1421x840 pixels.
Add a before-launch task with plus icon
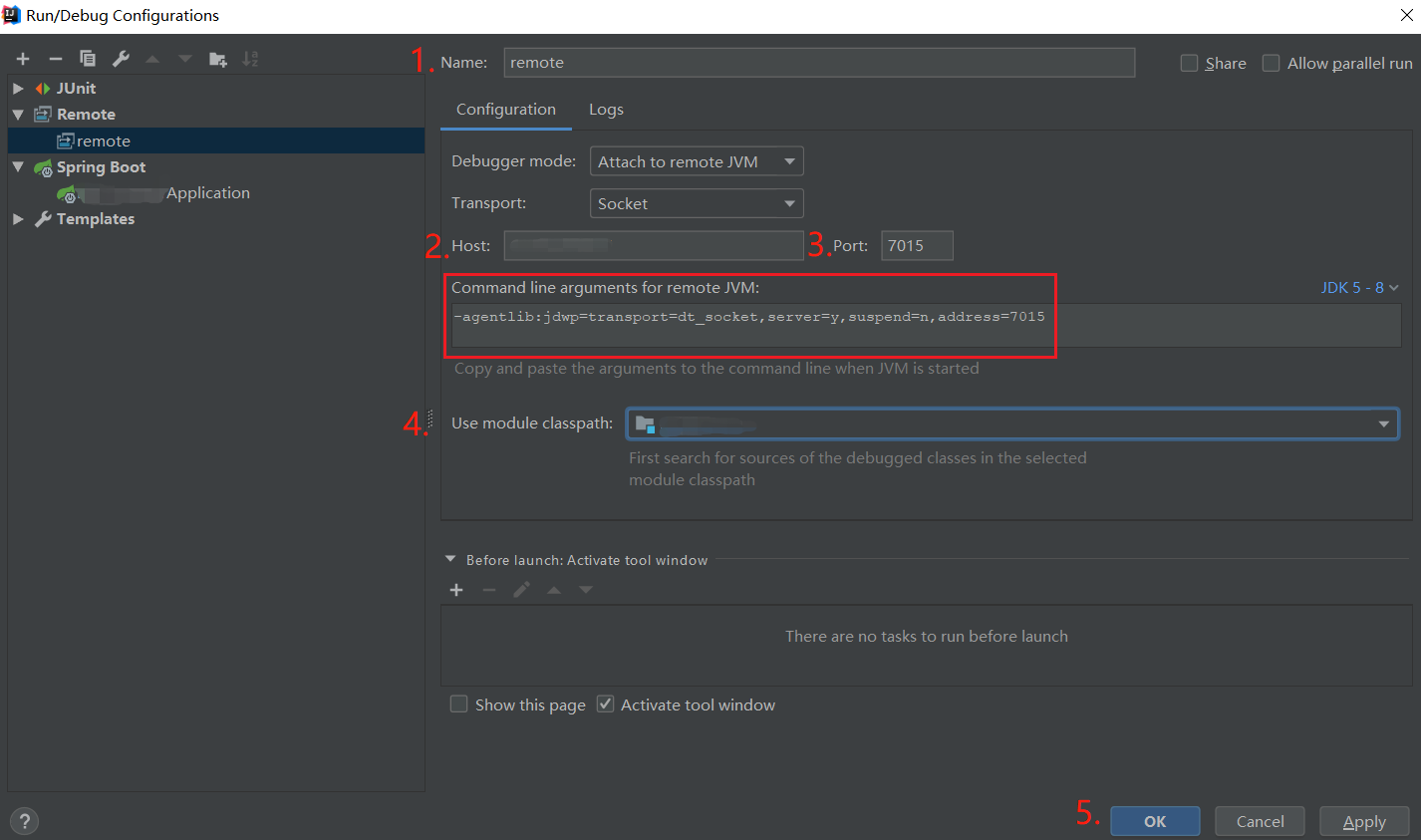(456, 590)
